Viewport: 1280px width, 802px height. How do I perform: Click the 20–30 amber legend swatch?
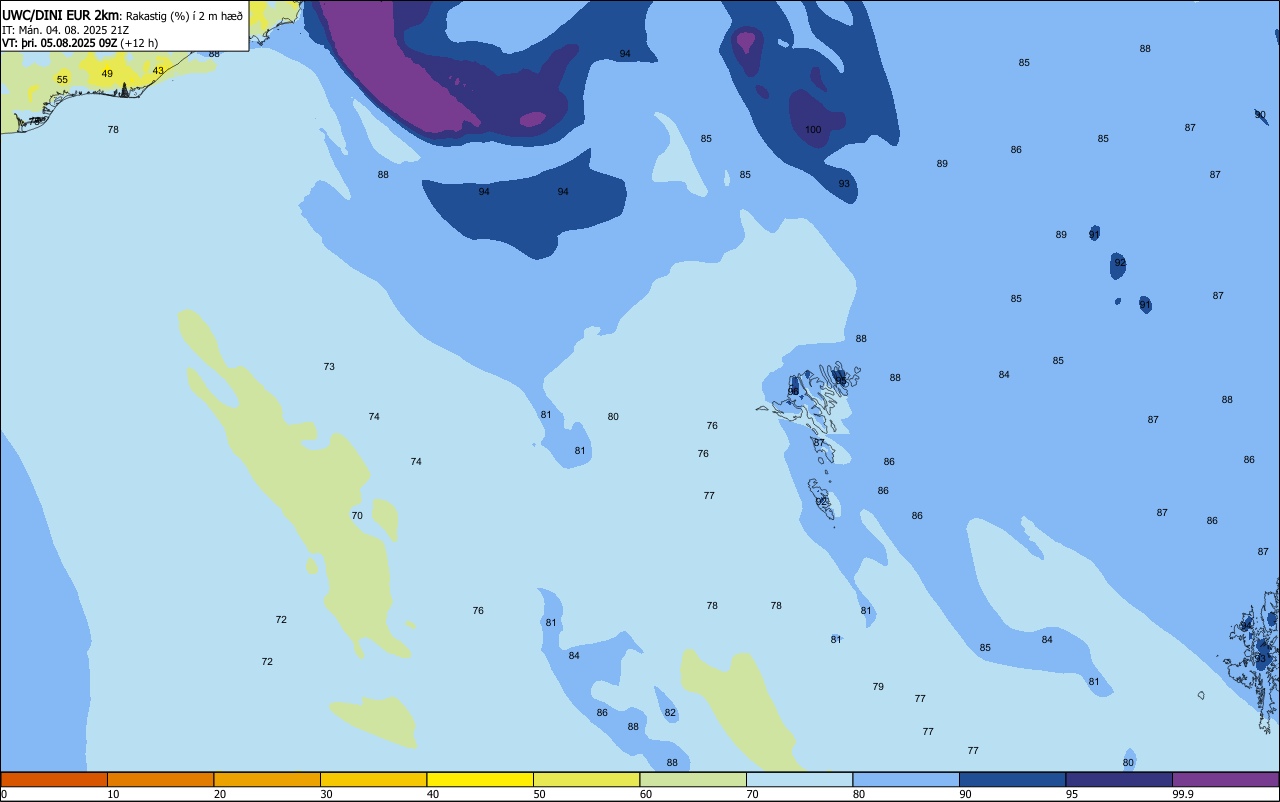pyautogui.click(x=267, y=779)
